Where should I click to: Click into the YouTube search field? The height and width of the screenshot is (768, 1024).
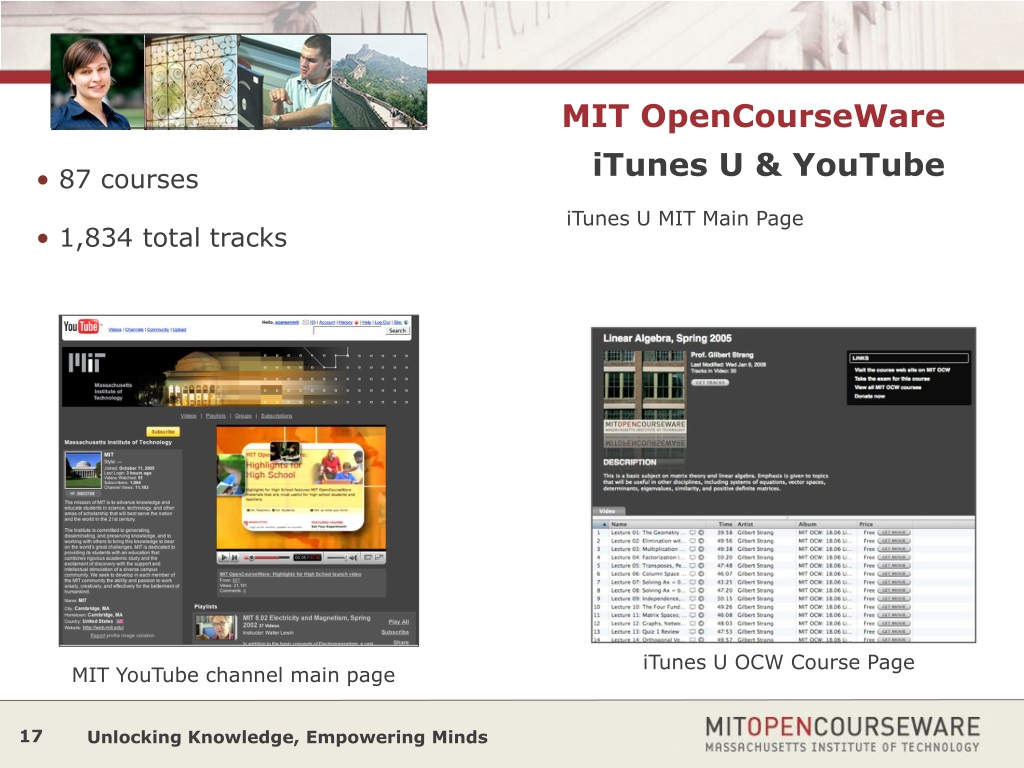[349, 330]
